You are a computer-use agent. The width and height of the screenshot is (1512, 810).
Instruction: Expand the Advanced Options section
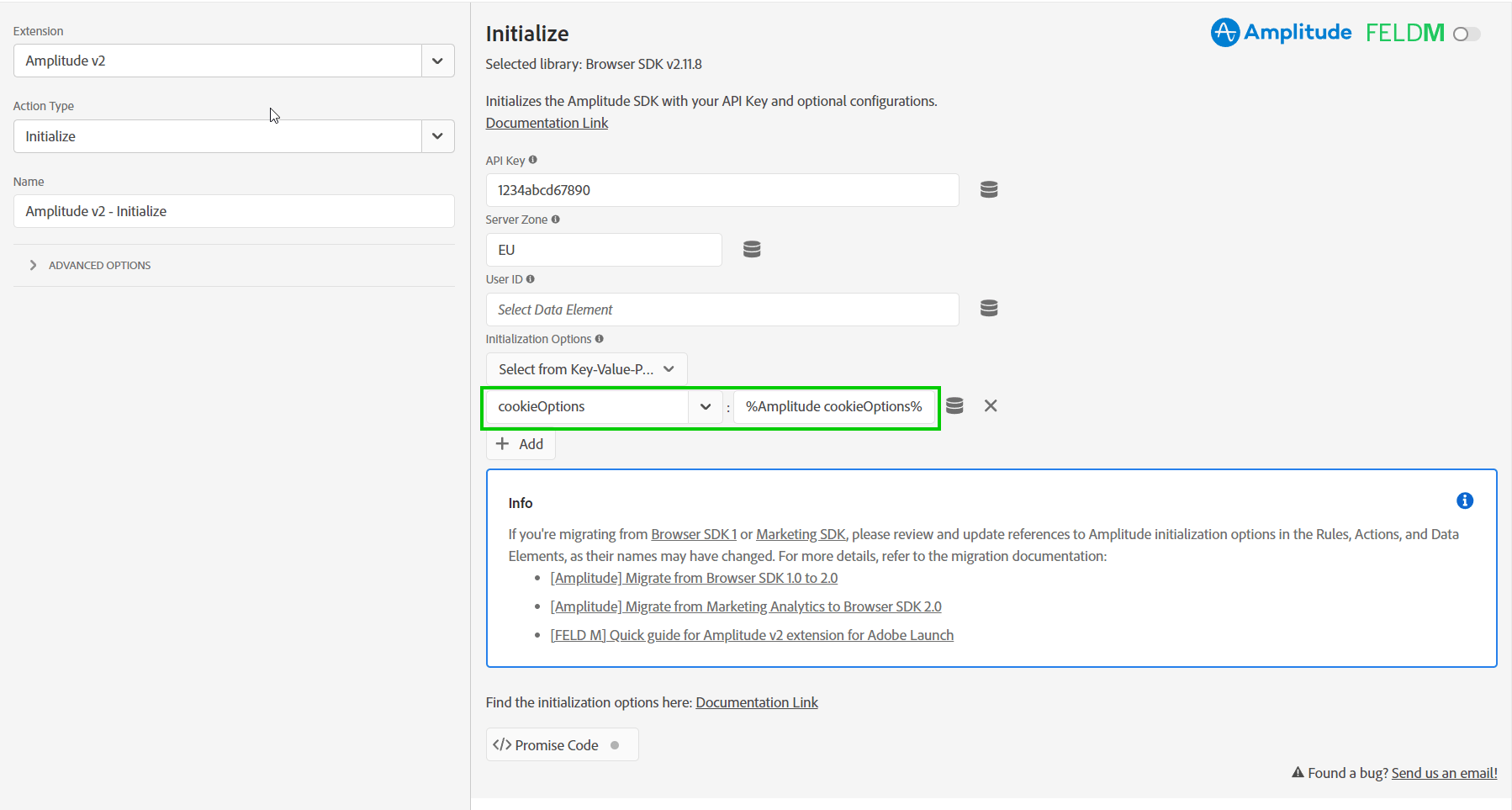pyautogui.click(x=90, y=265)
